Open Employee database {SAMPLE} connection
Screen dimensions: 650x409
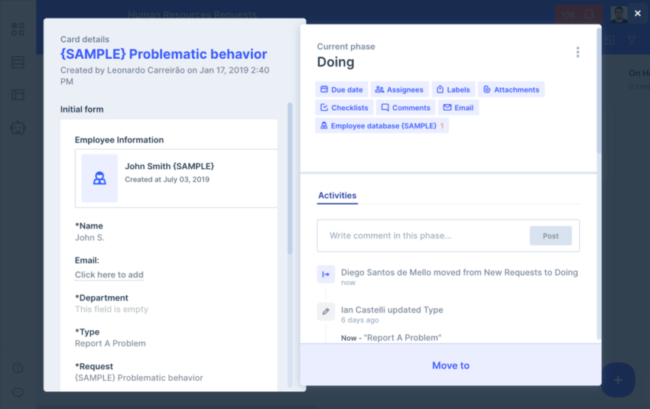pyautogui.click(x=382, y=125)
